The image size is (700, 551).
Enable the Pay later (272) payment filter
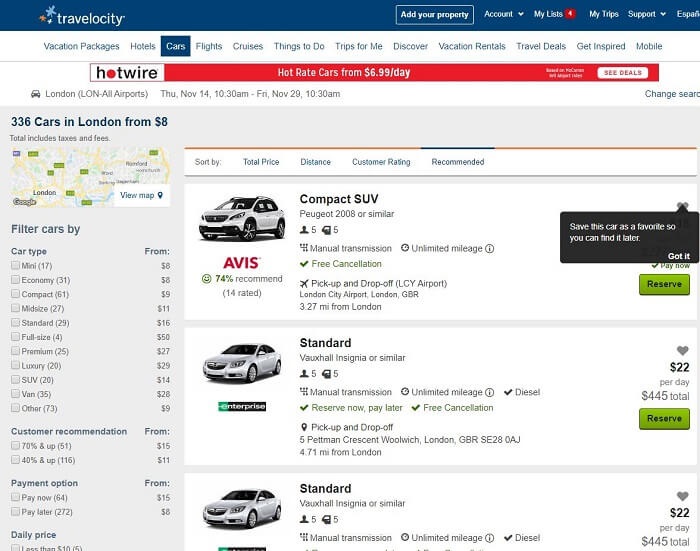pyautogui.click(x=15, y=512)
